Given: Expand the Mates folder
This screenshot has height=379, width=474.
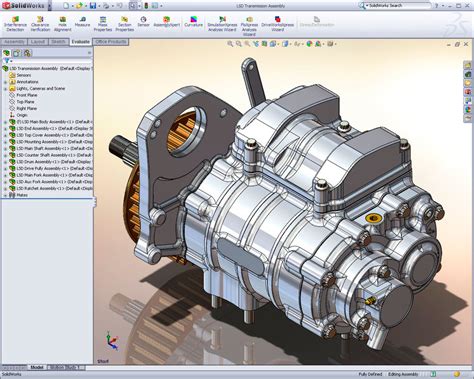Looking at the screenshot, I should point(5,195).
